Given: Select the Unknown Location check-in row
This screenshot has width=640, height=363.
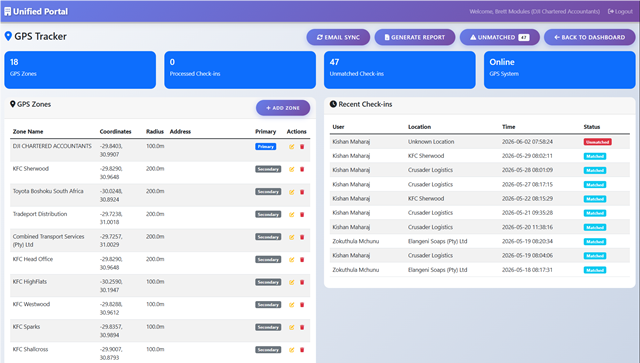Looking at the screenshot, I should pos(480,142).
